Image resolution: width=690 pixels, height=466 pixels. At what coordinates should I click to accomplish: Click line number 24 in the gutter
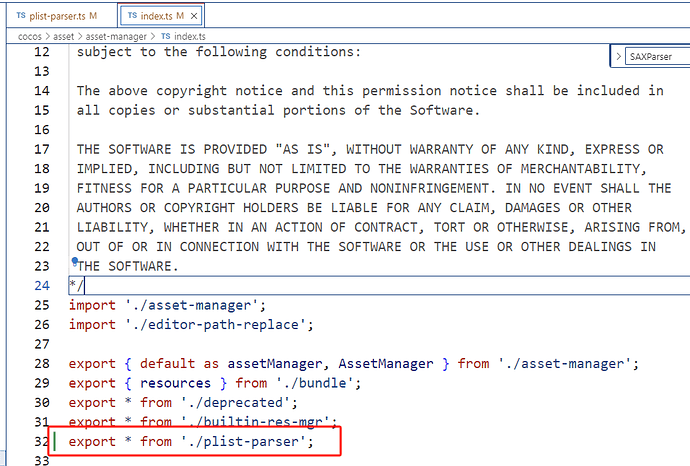[39, 286]
